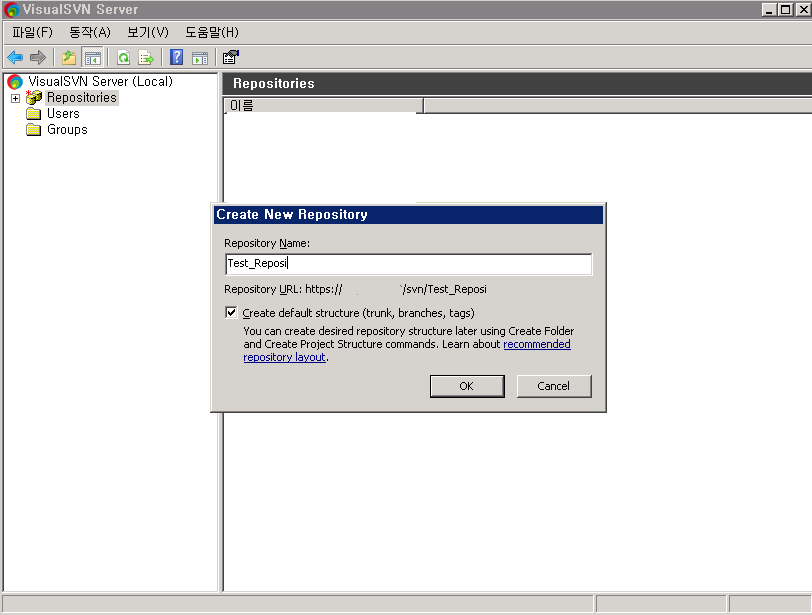Maximize the VisualSVN Server window

785,9
